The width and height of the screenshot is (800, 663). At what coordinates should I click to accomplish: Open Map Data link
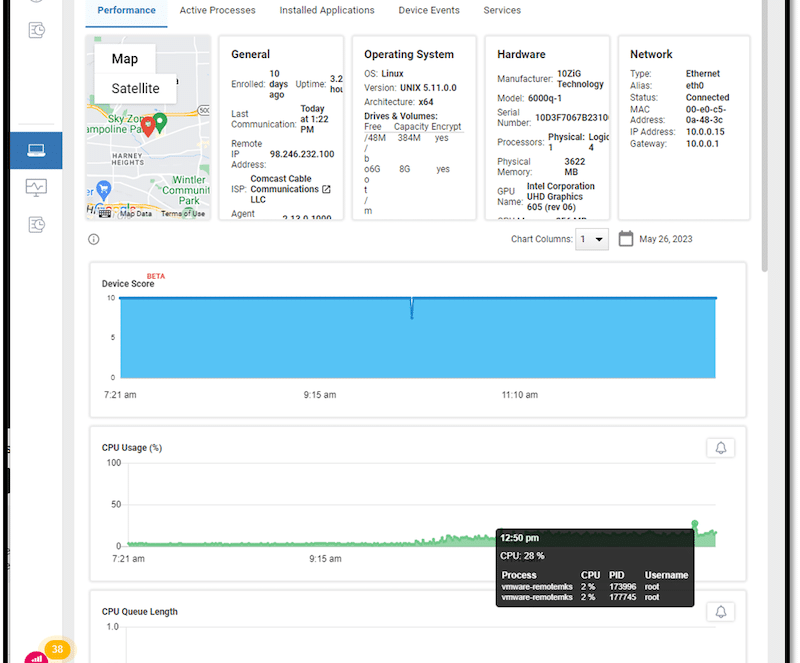point(136,214)
